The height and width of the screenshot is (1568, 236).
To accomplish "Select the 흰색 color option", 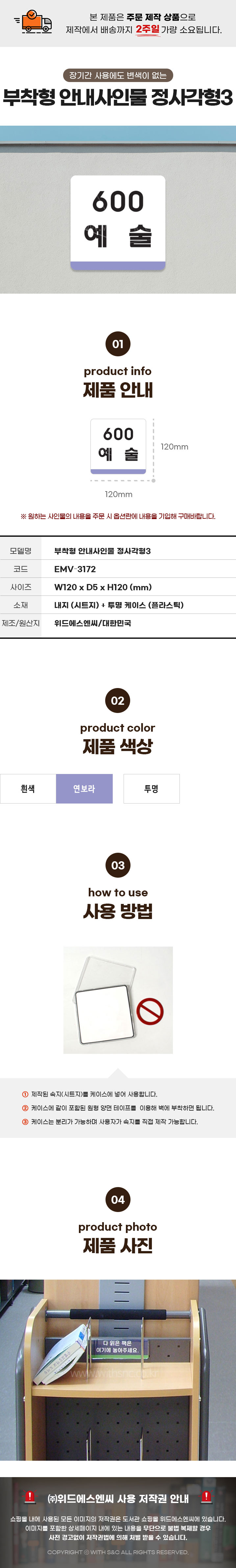I will pos(28,789).
